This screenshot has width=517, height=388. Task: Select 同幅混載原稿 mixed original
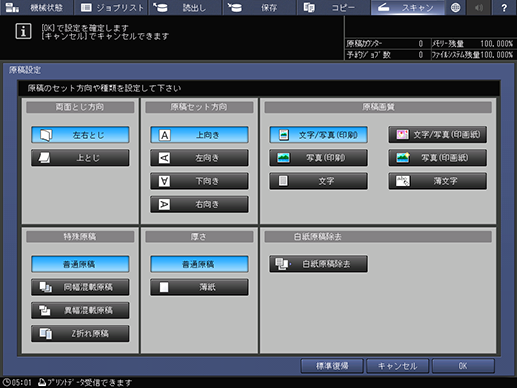coord(80,287)
